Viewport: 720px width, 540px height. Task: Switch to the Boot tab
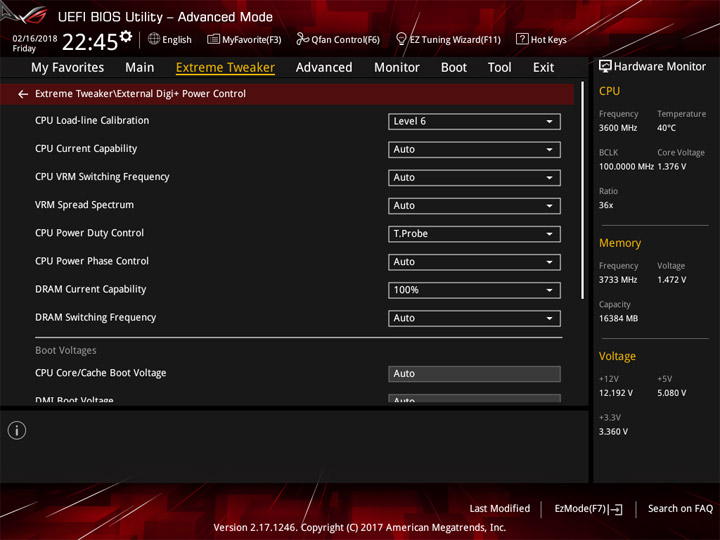click(x=454, y=68)
